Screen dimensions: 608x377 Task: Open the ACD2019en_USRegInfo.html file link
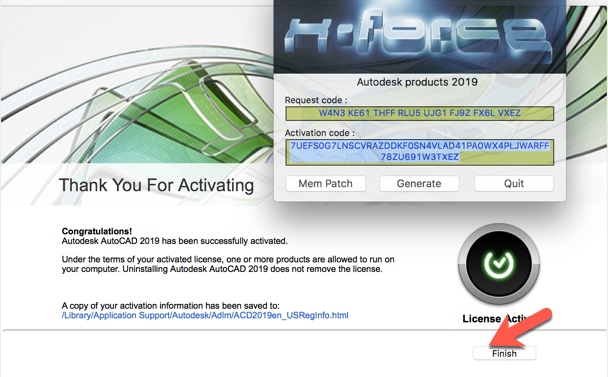point(205,315)
